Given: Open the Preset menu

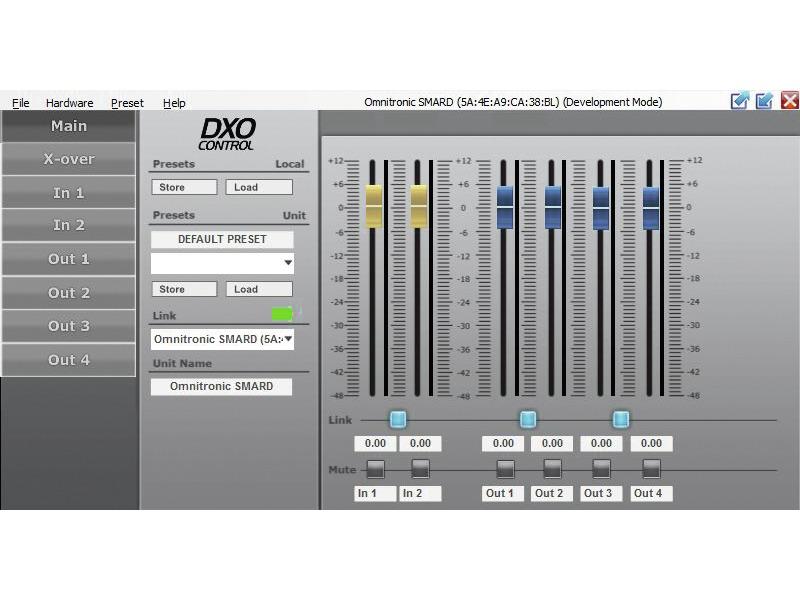Looking at the screenshot, I should [127, 103].
